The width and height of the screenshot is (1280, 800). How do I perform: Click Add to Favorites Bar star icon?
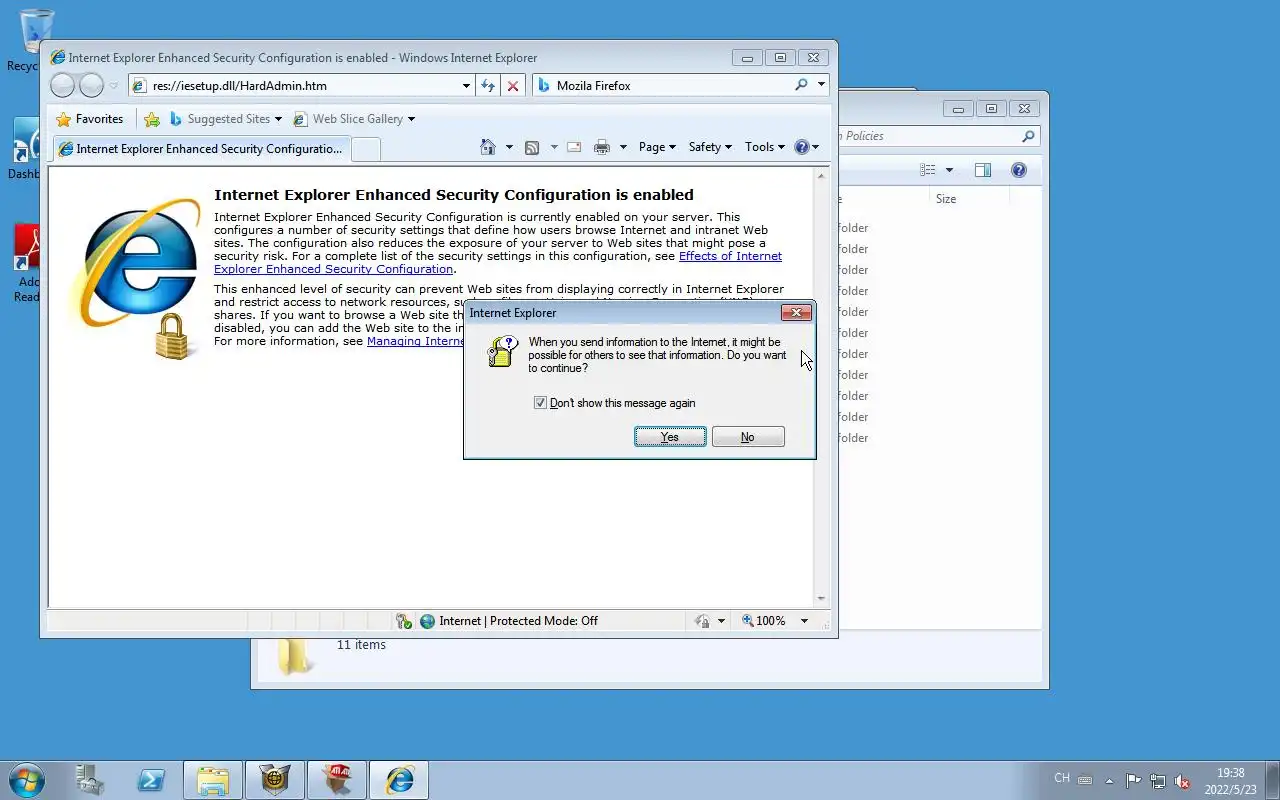[152, 119]
